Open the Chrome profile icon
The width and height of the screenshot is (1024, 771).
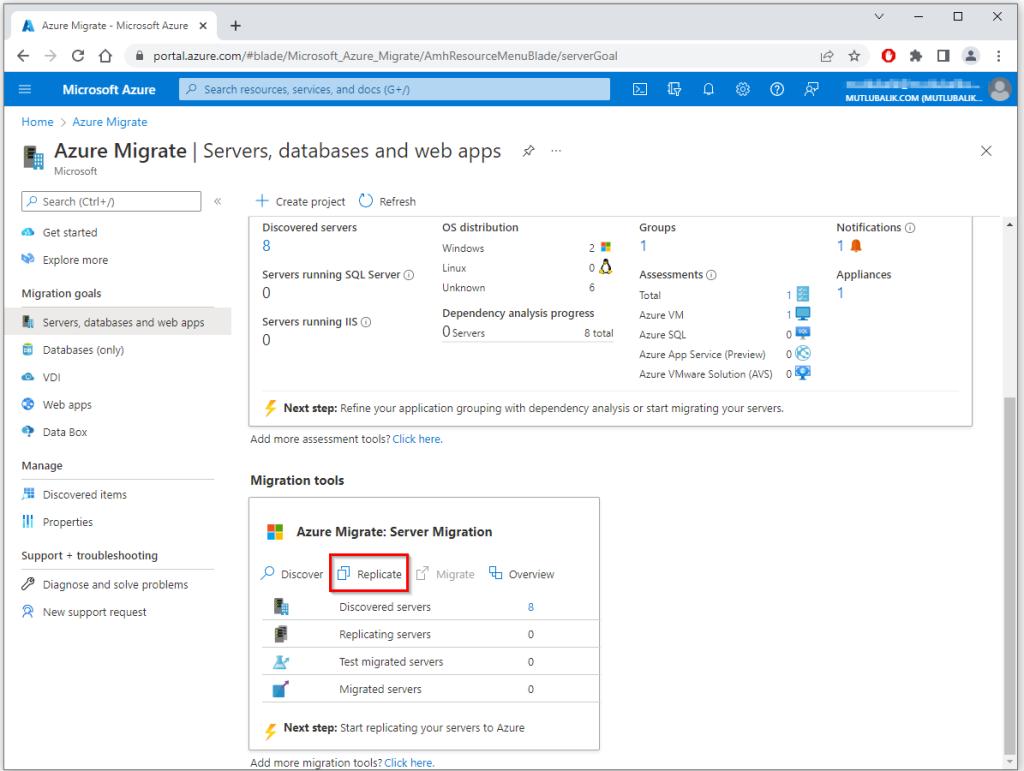[x=971, y=56]
